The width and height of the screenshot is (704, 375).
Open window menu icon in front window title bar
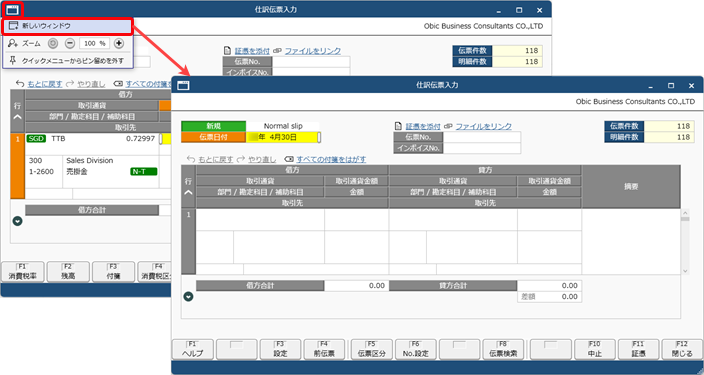point(183,85)
